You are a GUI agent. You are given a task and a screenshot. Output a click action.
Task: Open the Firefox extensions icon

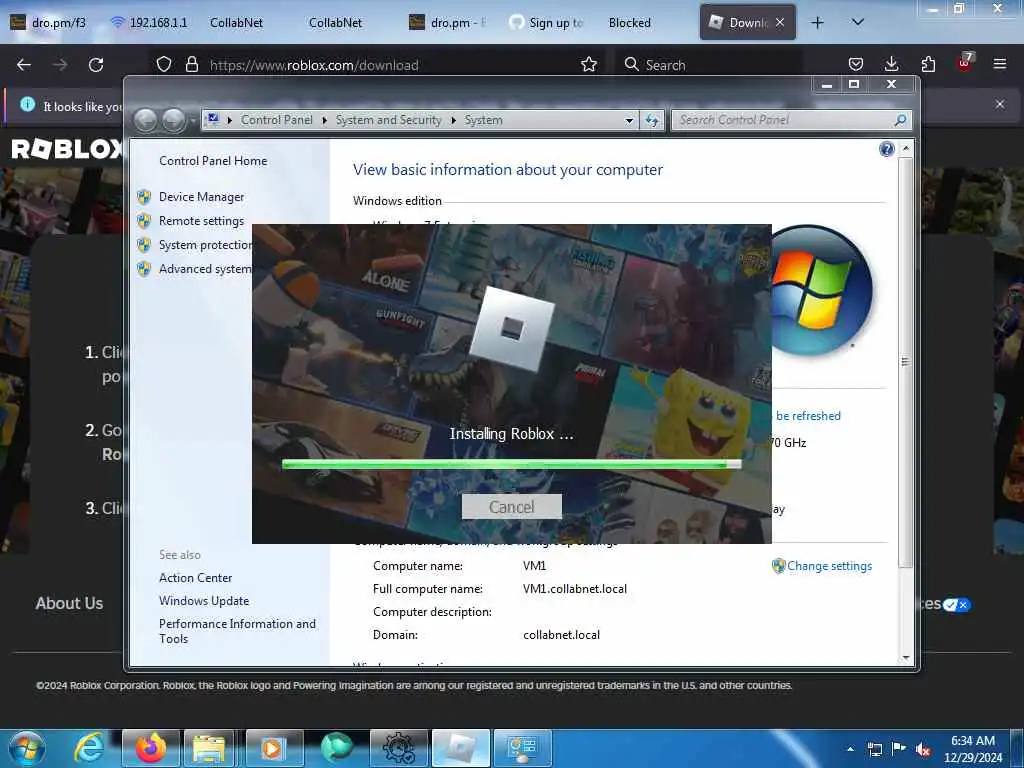point(928,65)
